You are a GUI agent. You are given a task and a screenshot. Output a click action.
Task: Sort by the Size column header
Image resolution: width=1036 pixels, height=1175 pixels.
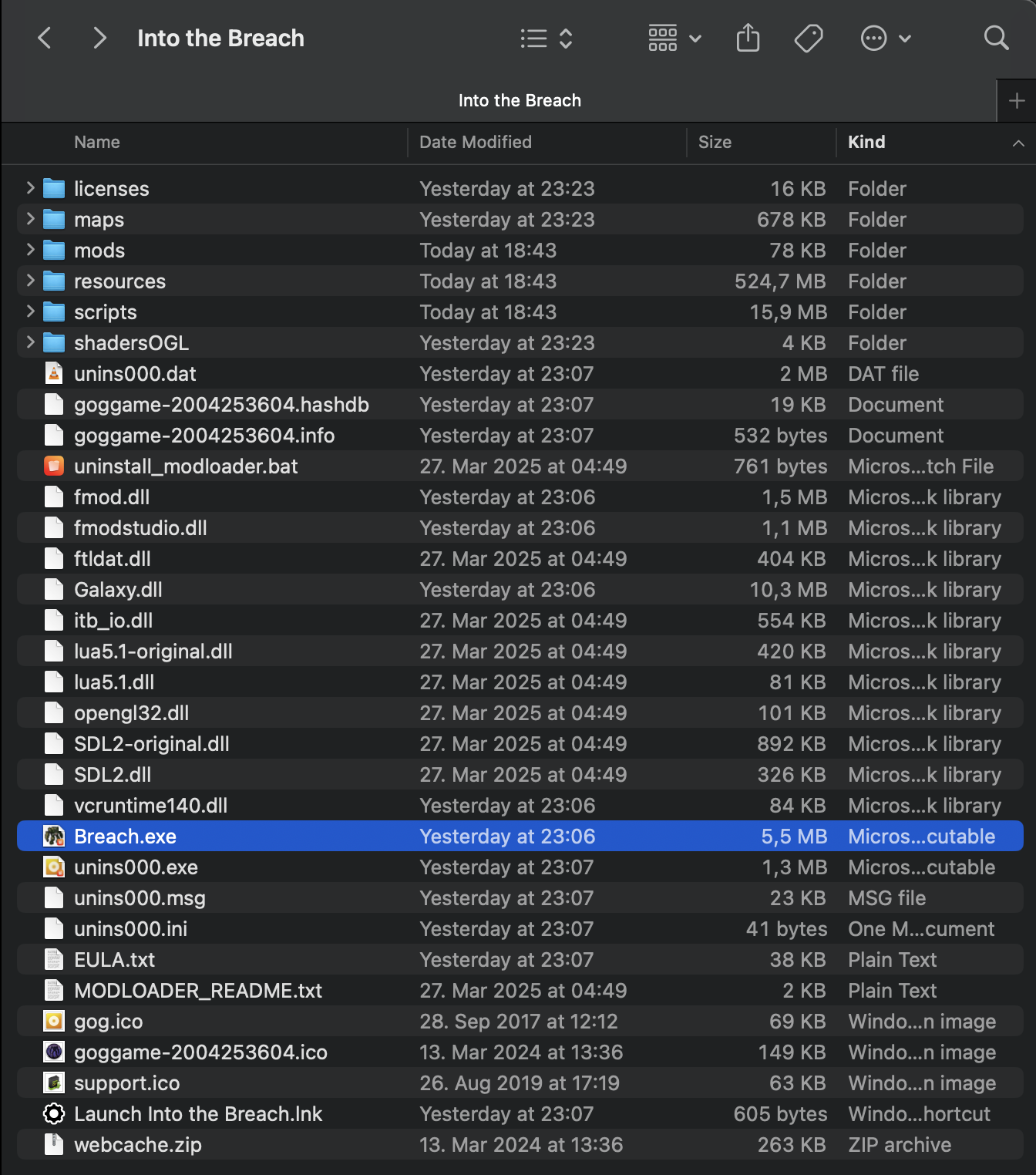[715, 142]
